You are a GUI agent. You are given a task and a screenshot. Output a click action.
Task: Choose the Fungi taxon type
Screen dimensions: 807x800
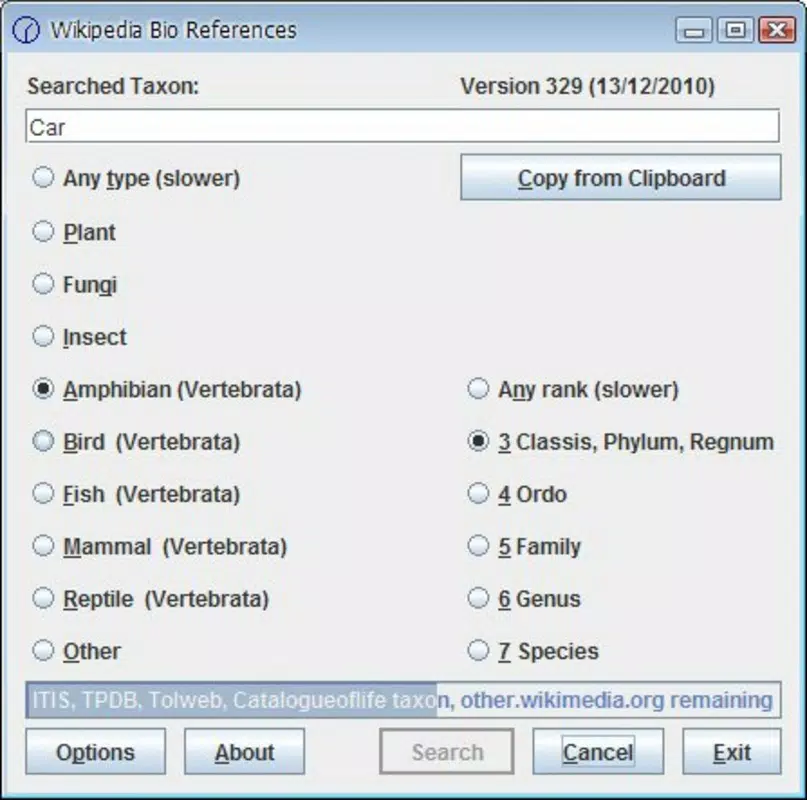pyautogui.click(x=75, y=284)
